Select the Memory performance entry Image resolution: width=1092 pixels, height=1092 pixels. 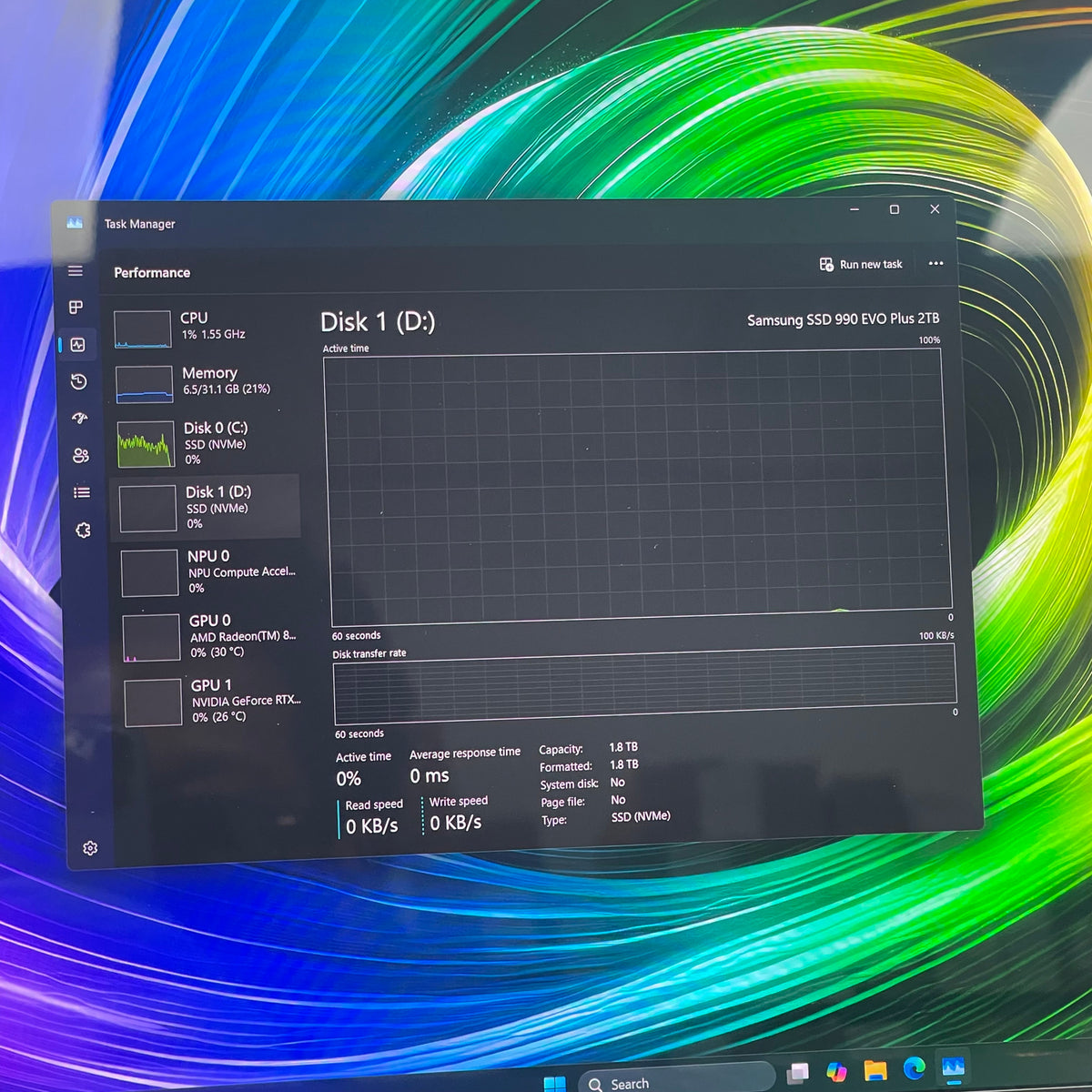pos(204,382)
